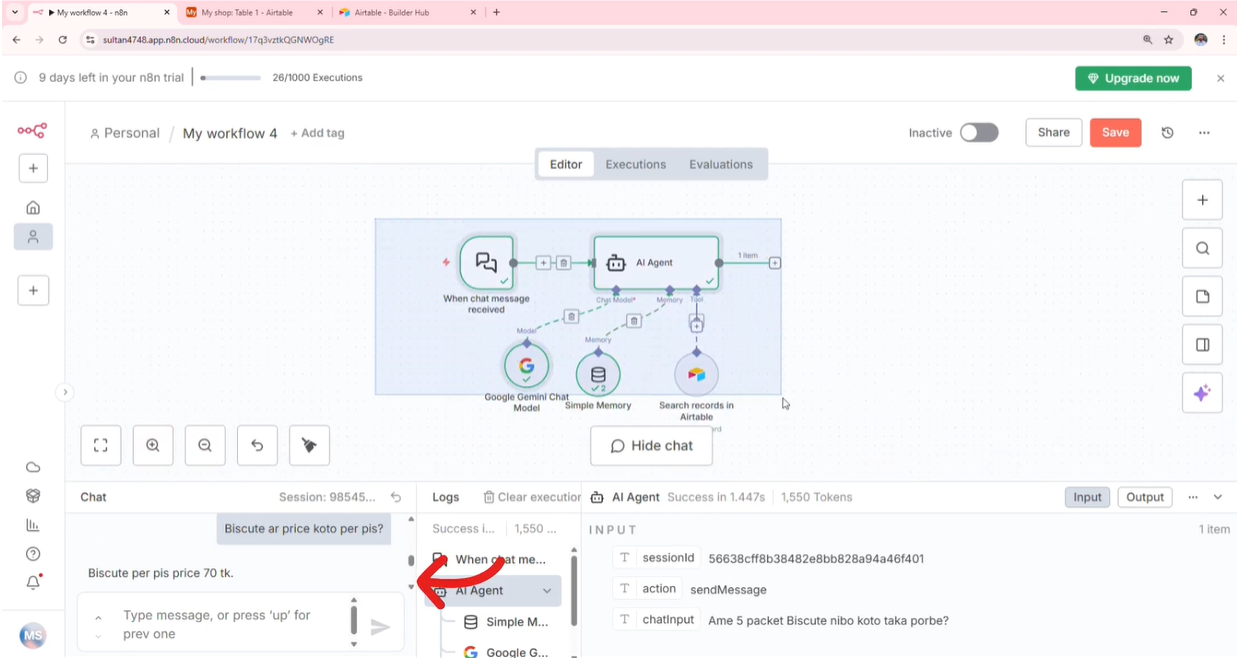Zoom out of the workflow canvas
The image size is (1237, 658).
pyautogui.click(x=205, y=446)
